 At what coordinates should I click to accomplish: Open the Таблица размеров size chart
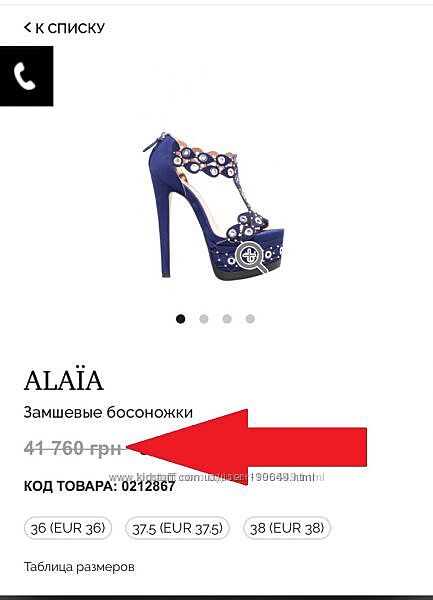click(x=79, y=566)
